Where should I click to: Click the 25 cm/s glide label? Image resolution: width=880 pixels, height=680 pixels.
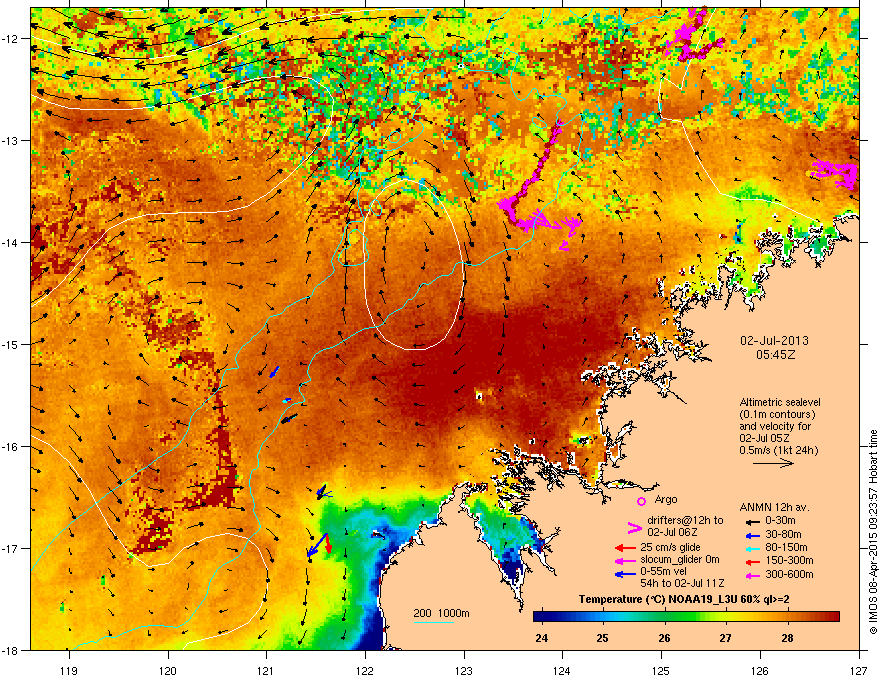[x=671, y=548]
